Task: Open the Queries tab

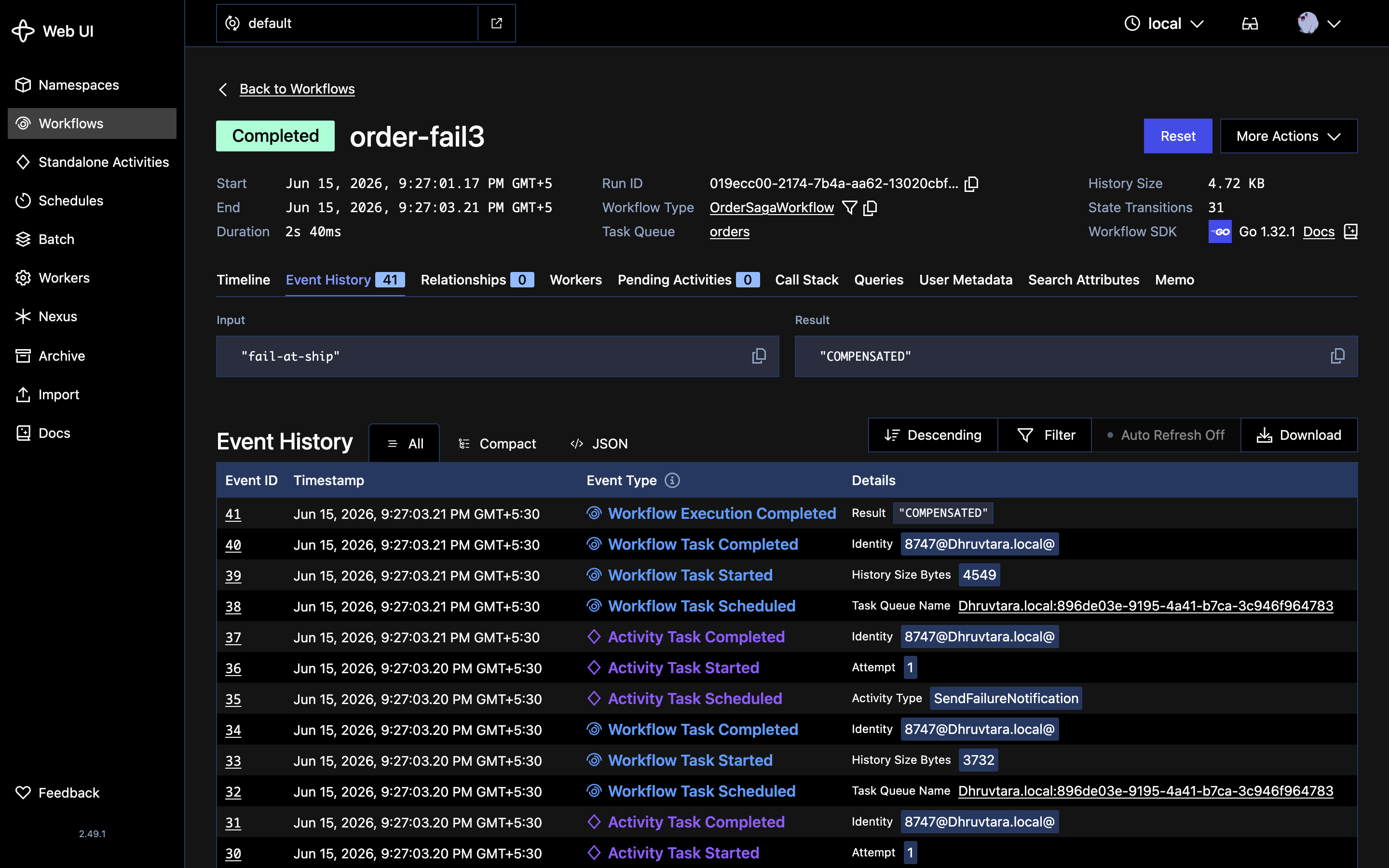Action: pos(879,280)
